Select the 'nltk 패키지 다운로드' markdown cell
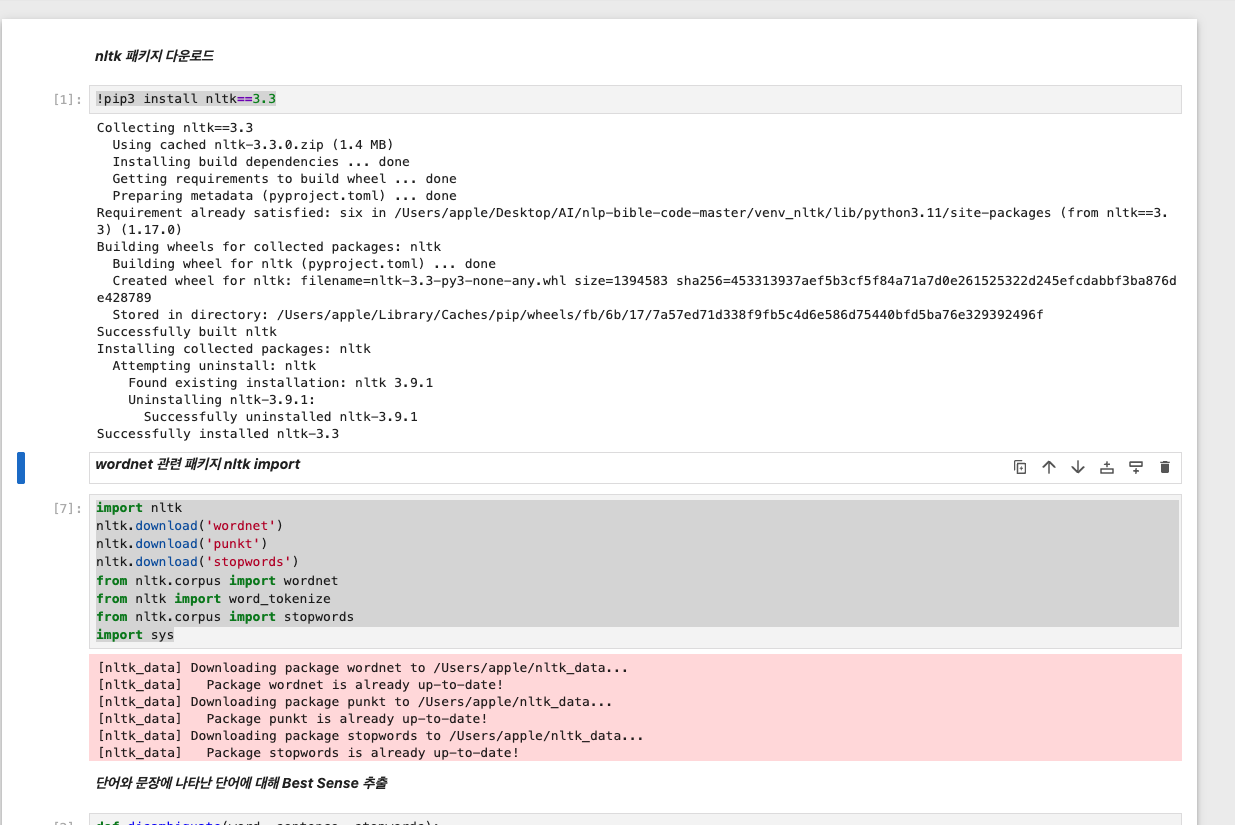This screenshot has height=825, width=1235. (x=154, y=56)
